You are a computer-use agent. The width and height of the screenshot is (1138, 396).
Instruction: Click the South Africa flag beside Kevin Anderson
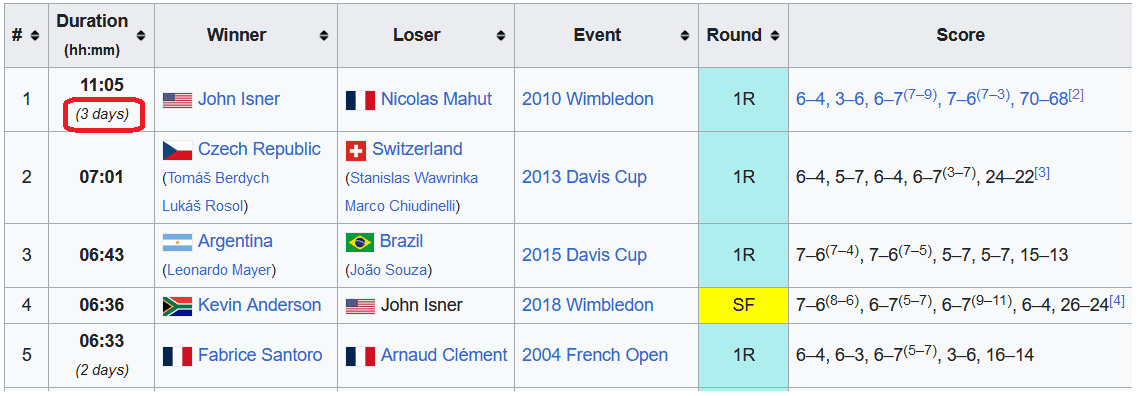point(177,306)
